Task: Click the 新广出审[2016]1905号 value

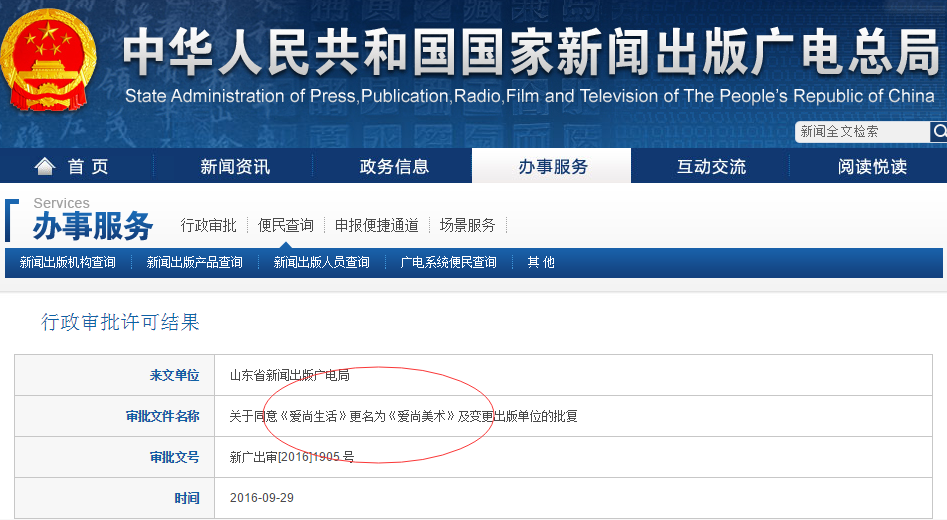Action: 292,457
